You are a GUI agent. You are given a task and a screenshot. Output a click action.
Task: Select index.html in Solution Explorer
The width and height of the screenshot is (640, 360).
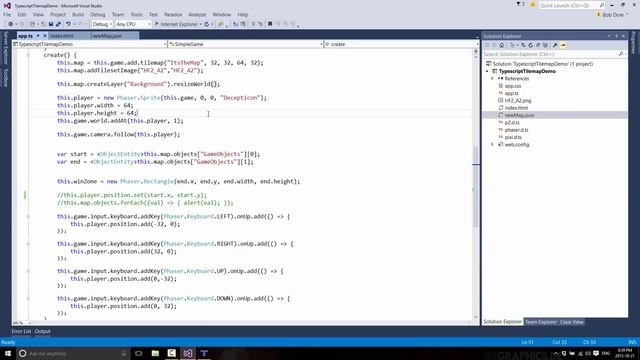(x=516, y=108)
